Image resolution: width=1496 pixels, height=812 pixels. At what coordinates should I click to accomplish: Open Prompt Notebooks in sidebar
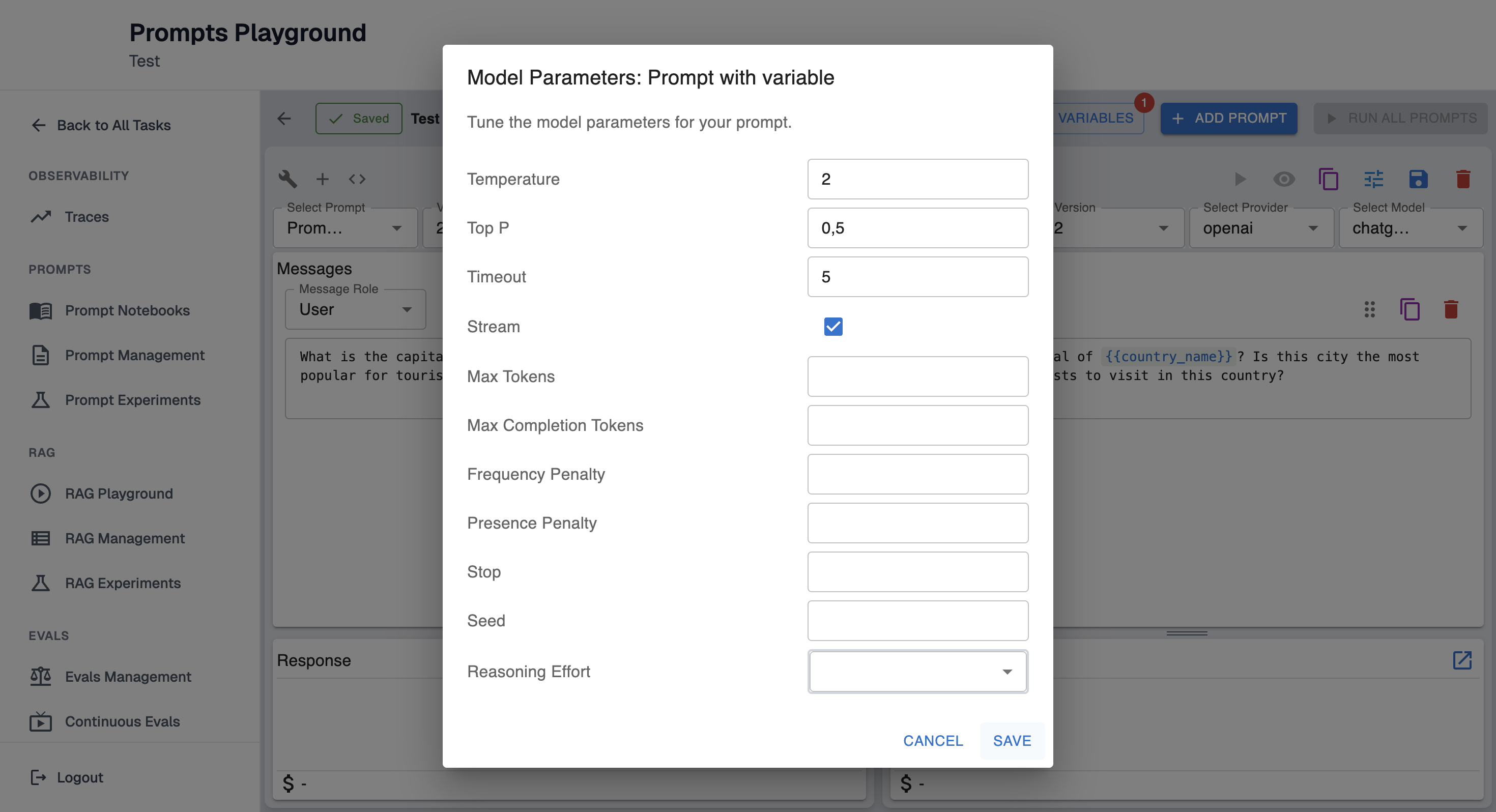[x=127, y=310]
